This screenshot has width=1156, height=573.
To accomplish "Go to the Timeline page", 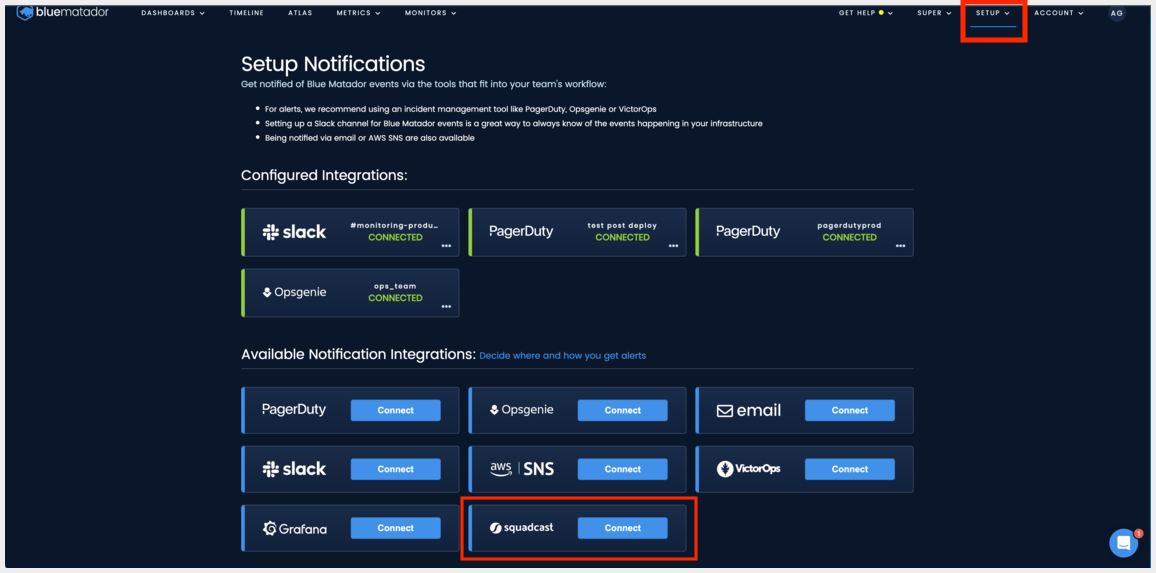I will (x=246, y=13).
